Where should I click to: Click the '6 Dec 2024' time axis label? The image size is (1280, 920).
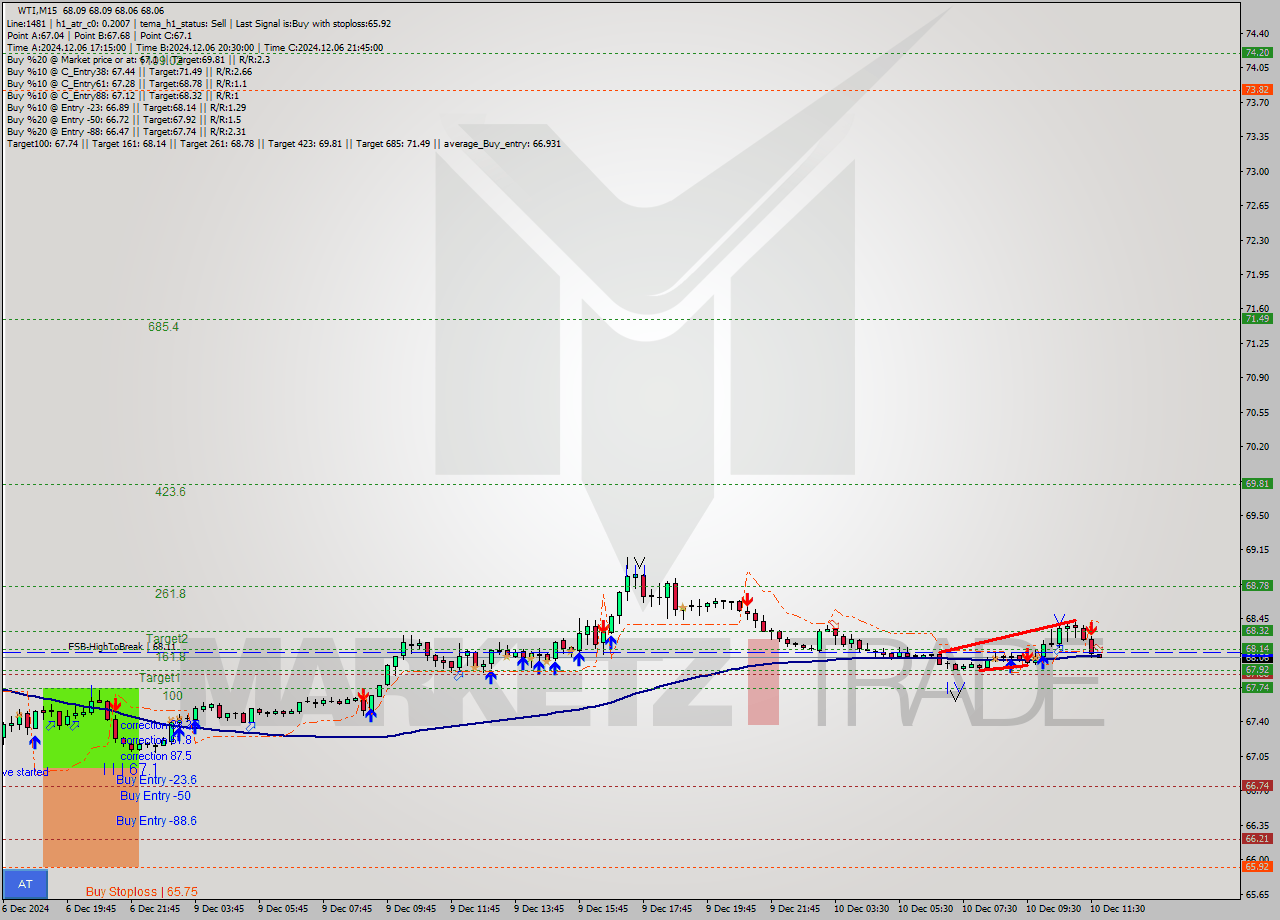[x=24, y=909]
